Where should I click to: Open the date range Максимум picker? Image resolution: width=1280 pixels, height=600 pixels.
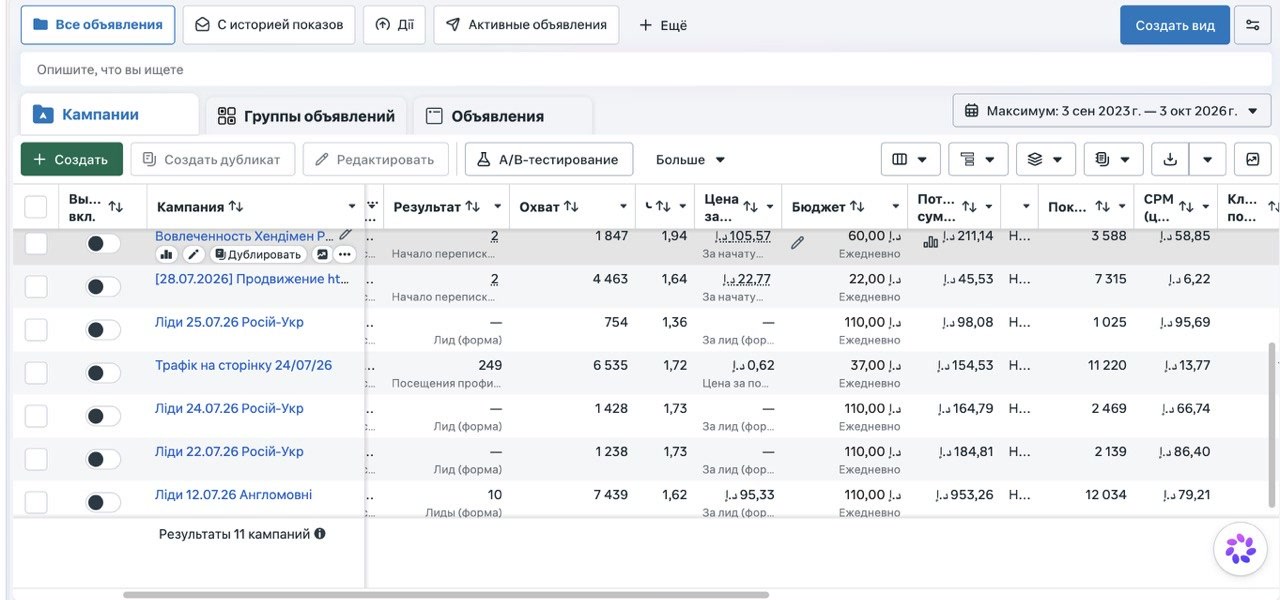pos(1112,111)
